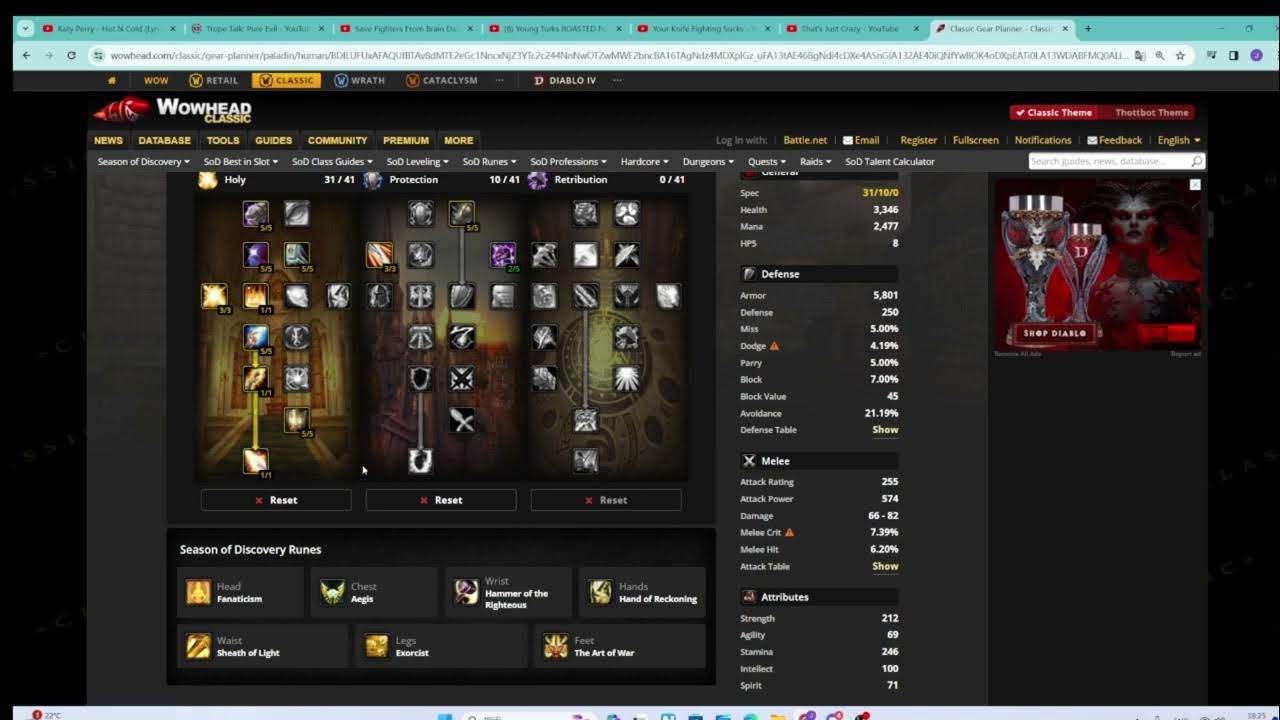Open the Notifications link
Screen dimensions: 1280x720
click(x=1042, y=140)
